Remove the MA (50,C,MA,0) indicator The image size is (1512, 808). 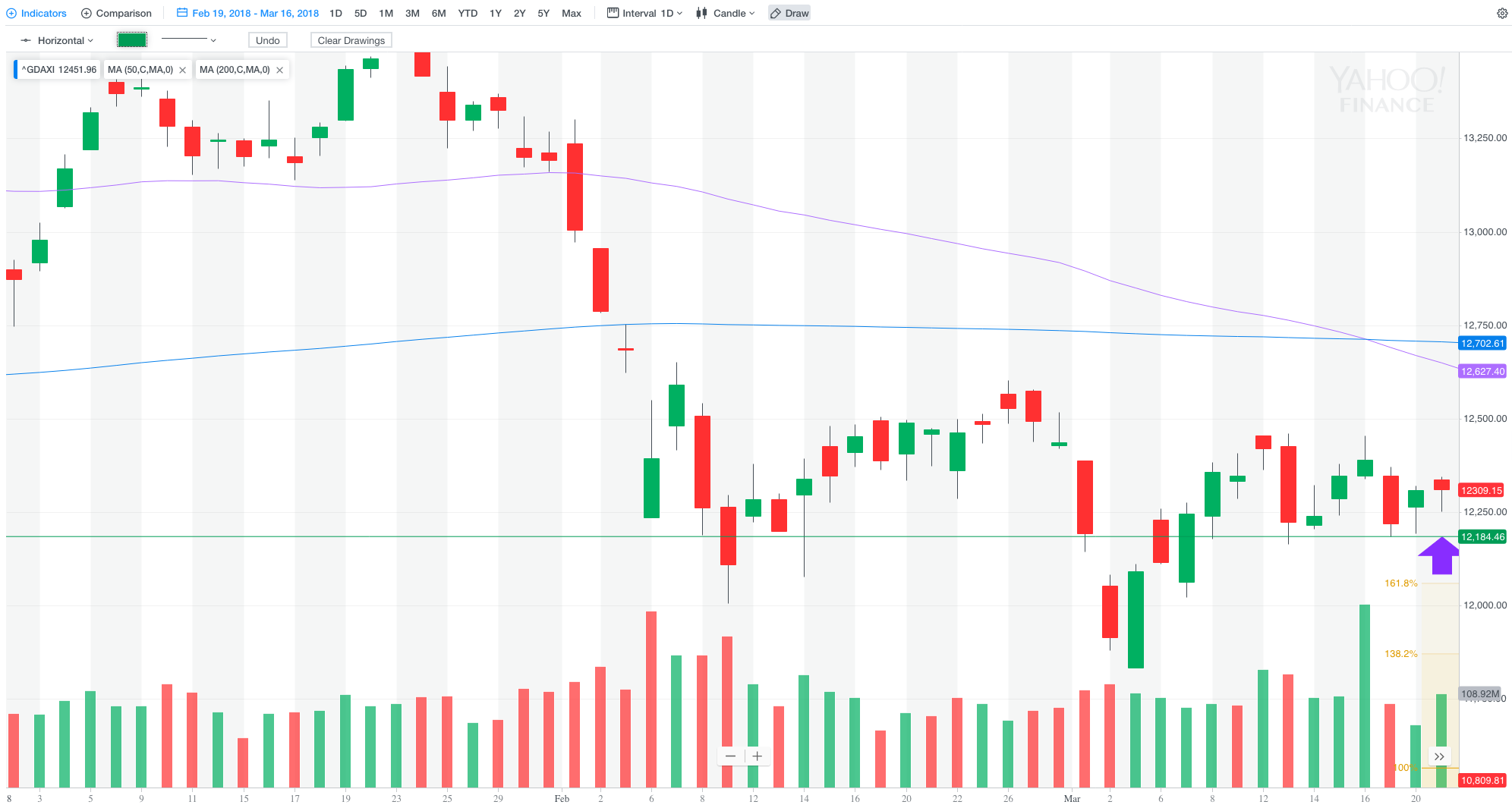click(183, 70)
